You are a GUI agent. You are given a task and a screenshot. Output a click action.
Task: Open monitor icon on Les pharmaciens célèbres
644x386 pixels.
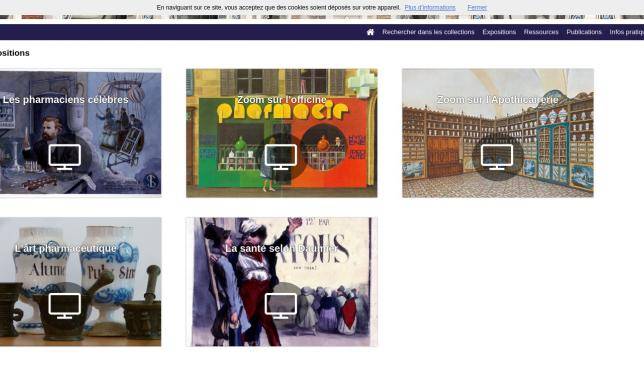(64, 157)
